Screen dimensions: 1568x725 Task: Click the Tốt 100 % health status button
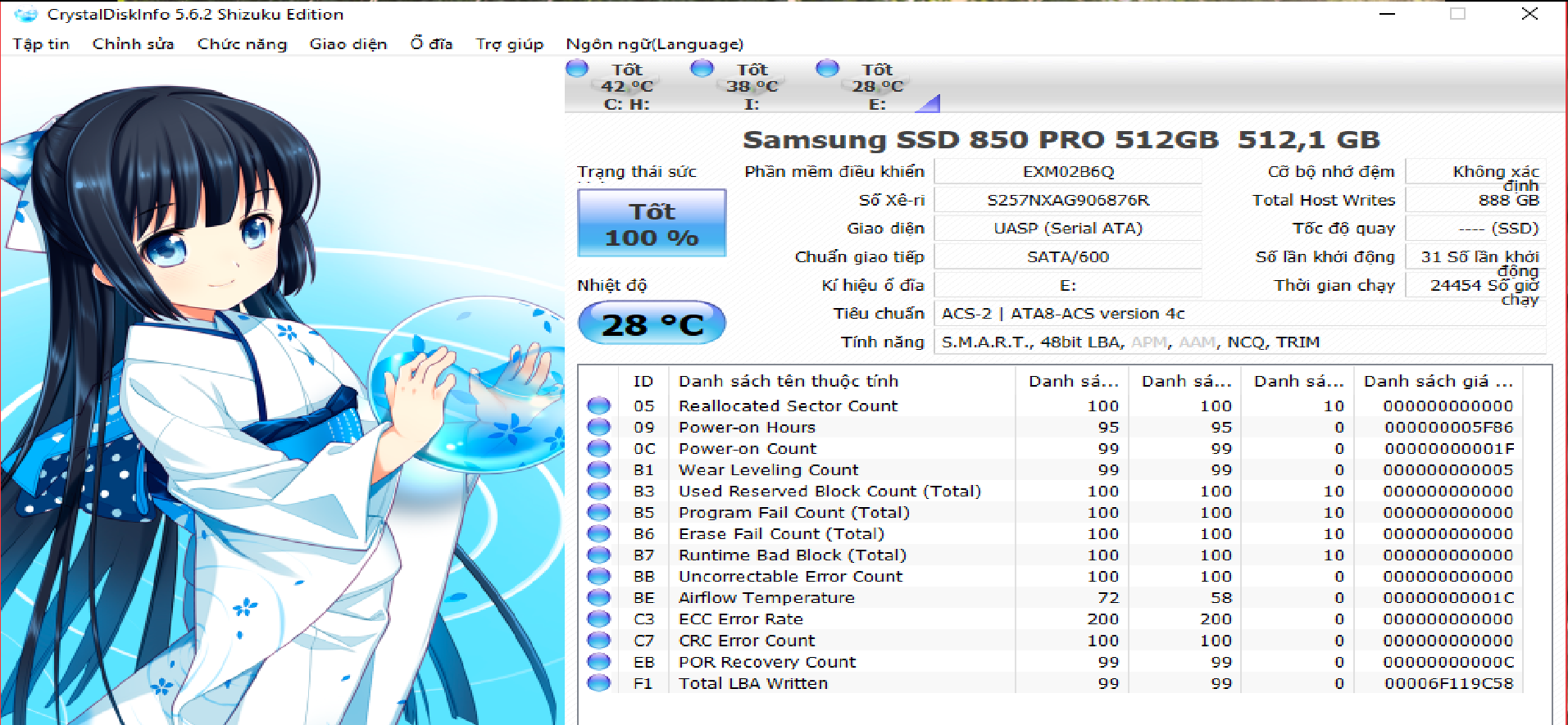pos(652,224)
